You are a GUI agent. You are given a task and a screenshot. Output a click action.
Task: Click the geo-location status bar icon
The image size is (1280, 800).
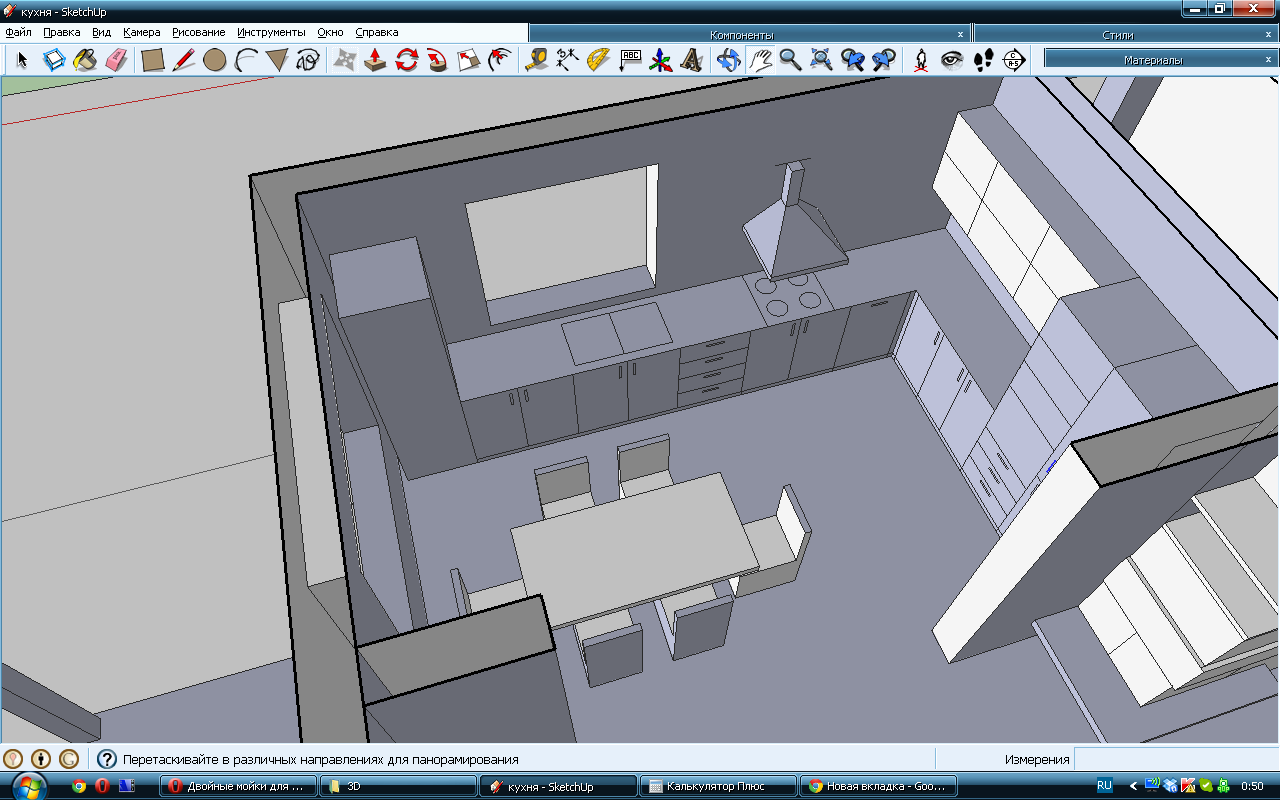coord(13,759)
